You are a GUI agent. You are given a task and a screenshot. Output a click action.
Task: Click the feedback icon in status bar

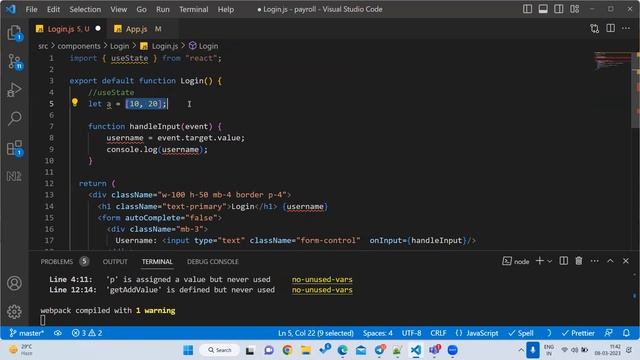click(609, 333)
